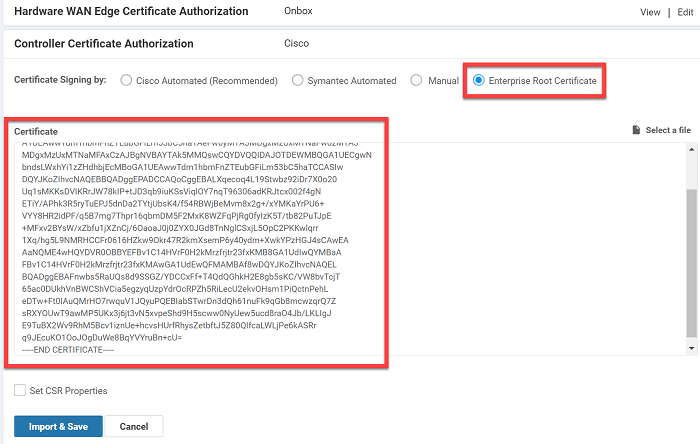The image size is (700, 444).
Task: Select Cisco Automated (Recommended) radio option
Action: 126,80
